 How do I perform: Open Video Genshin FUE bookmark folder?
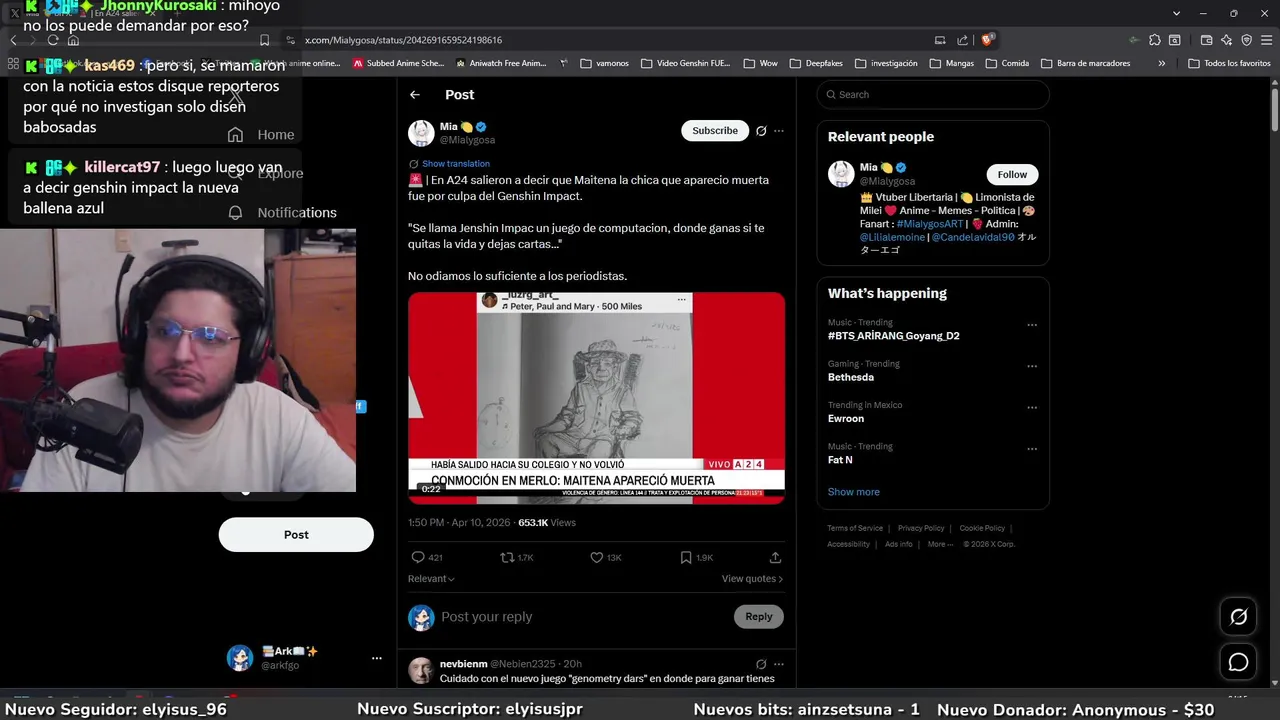(x=686, y=63)
